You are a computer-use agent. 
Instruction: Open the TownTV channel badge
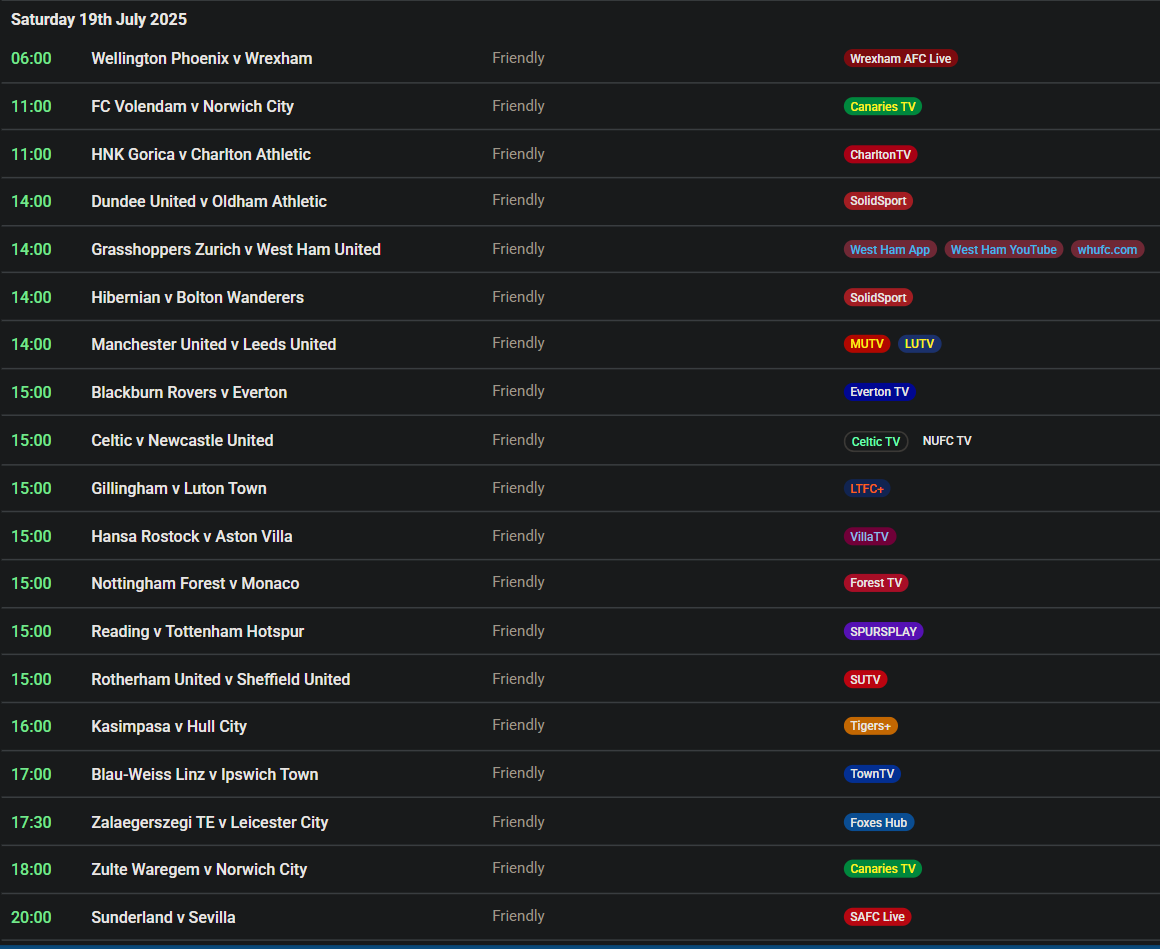[872, 774]
